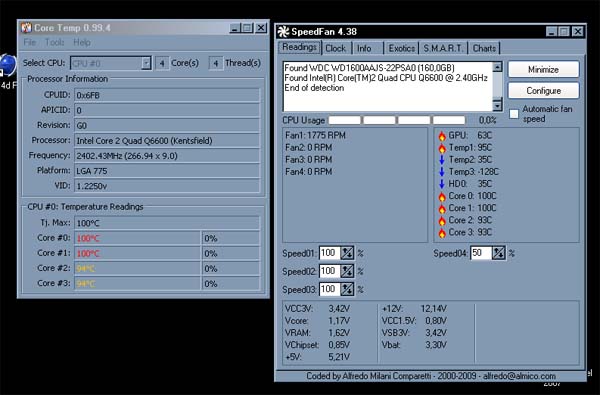The height and width of the screenshot is (395, 600).
Task: Click the Revision field value G0
Action: 167,126
